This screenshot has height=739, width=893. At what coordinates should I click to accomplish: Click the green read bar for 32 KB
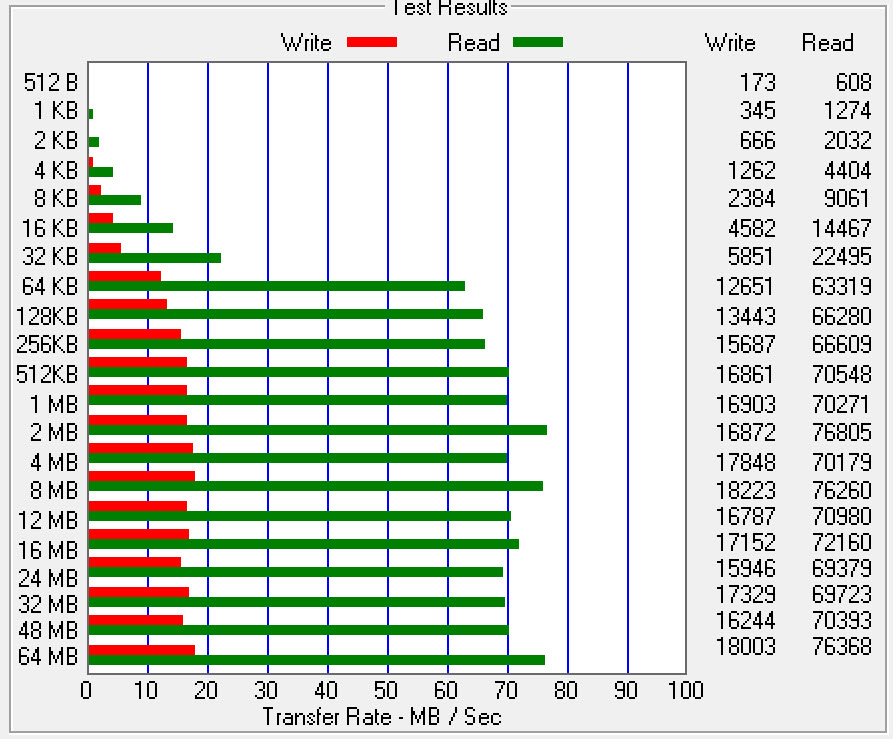click(x=154, y=258)
